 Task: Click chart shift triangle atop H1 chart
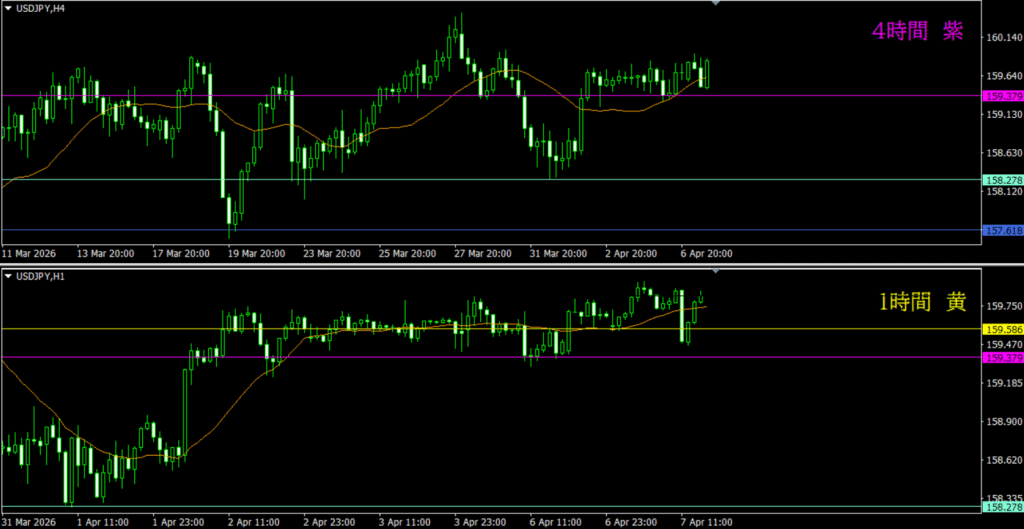715,271
